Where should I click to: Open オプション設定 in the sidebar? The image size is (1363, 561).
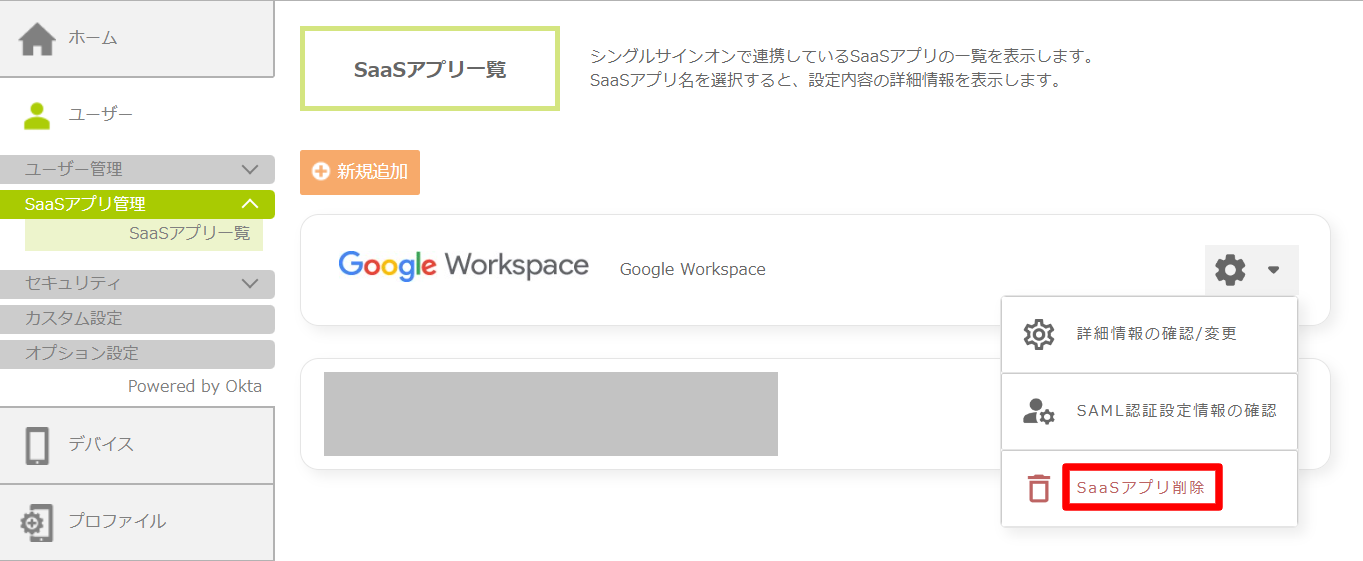(x=82, y=354)
